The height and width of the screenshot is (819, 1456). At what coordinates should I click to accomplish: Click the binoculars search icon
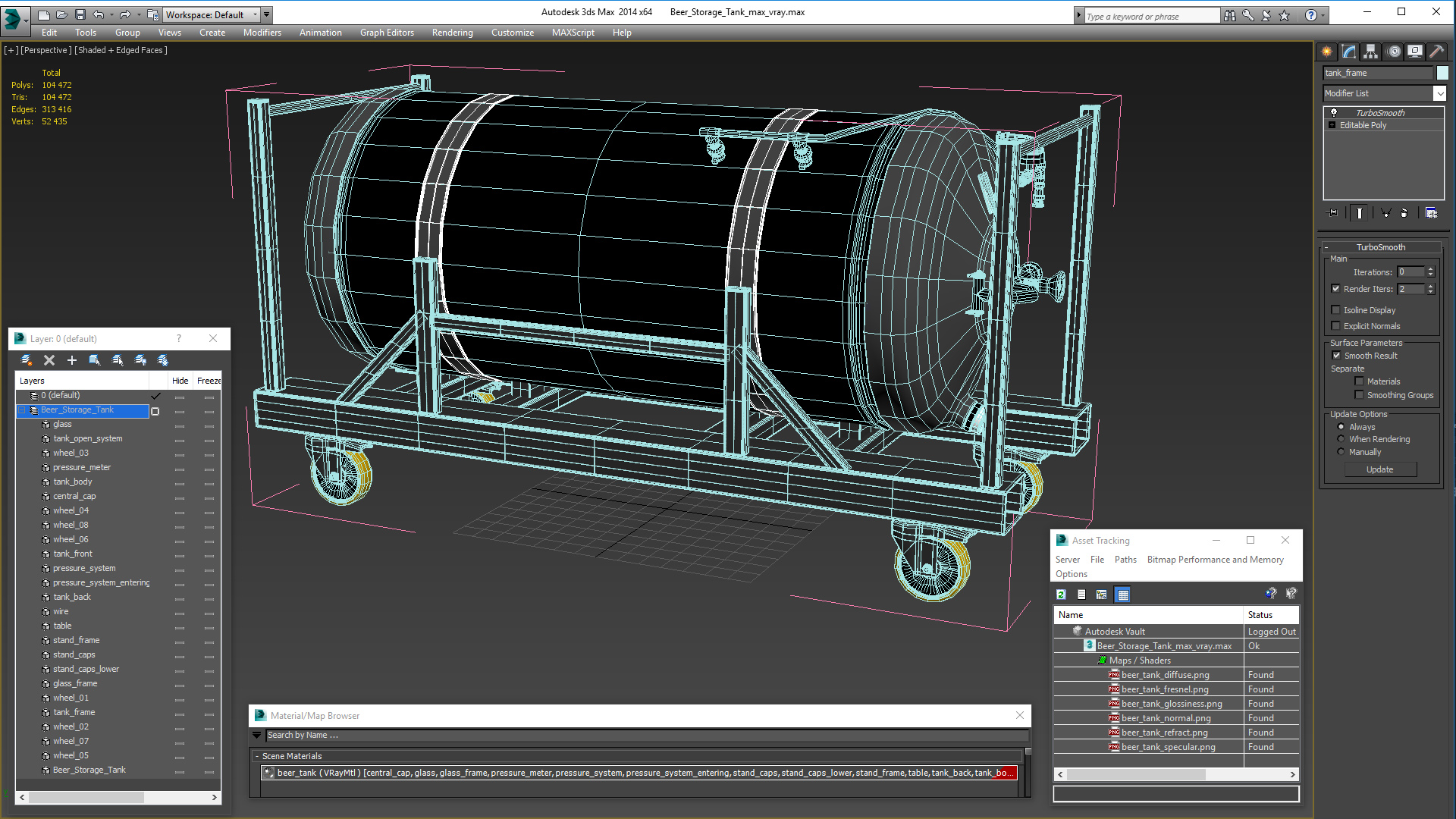click(x=1229, y=15)
